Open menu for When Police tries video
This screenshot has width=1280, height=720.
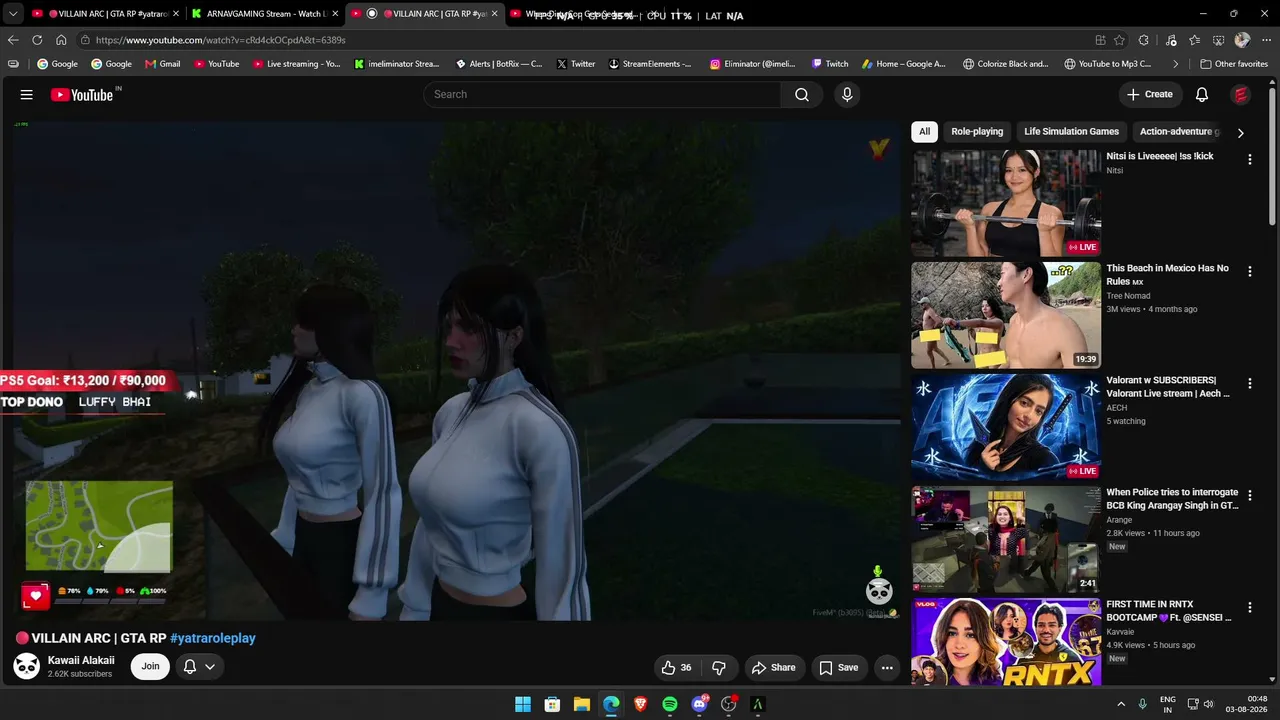[x=1249, y=495]
